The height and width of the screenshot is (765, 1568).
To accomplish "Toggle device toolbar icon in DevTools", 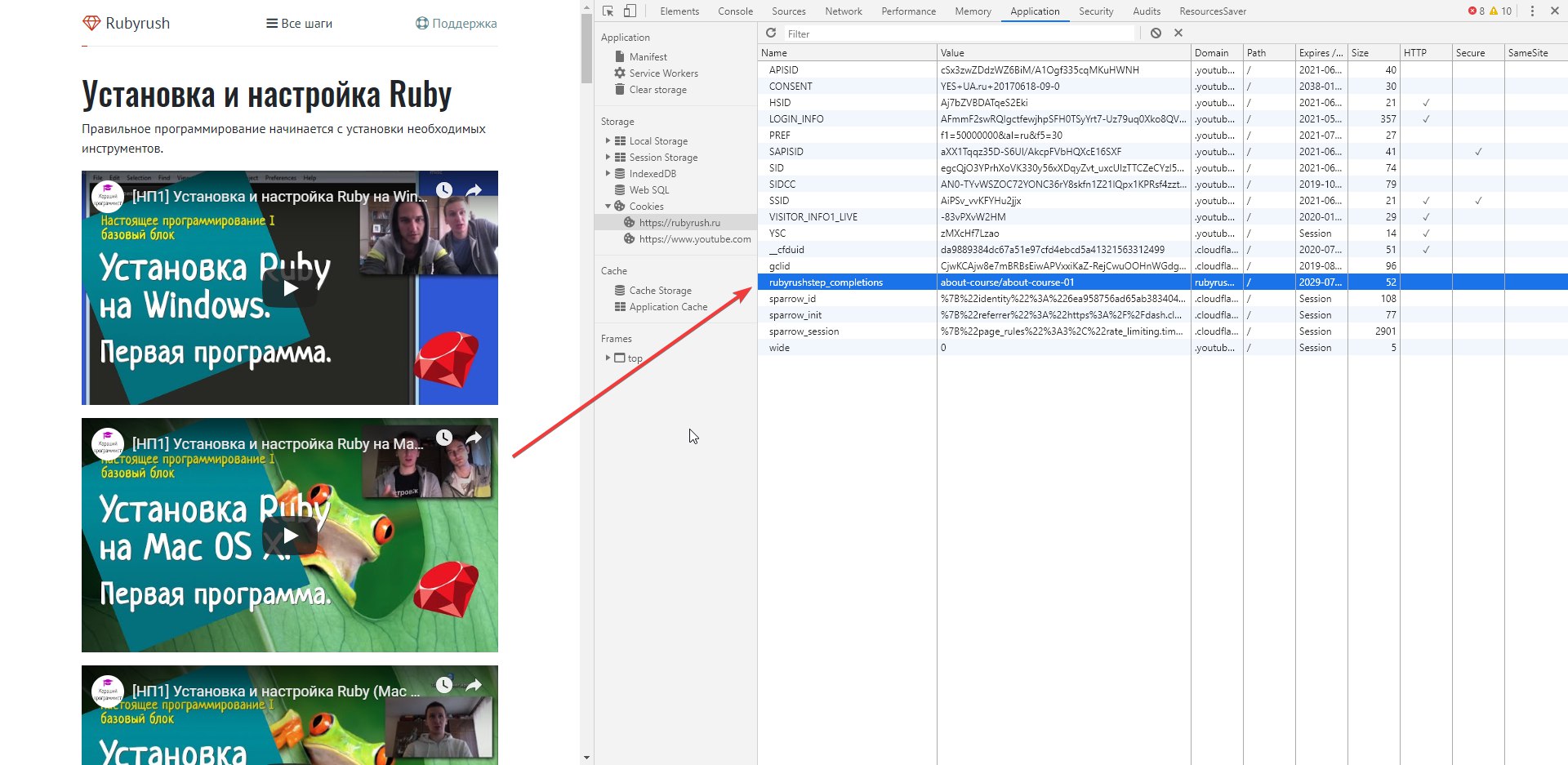I will [x=630, y=11].
